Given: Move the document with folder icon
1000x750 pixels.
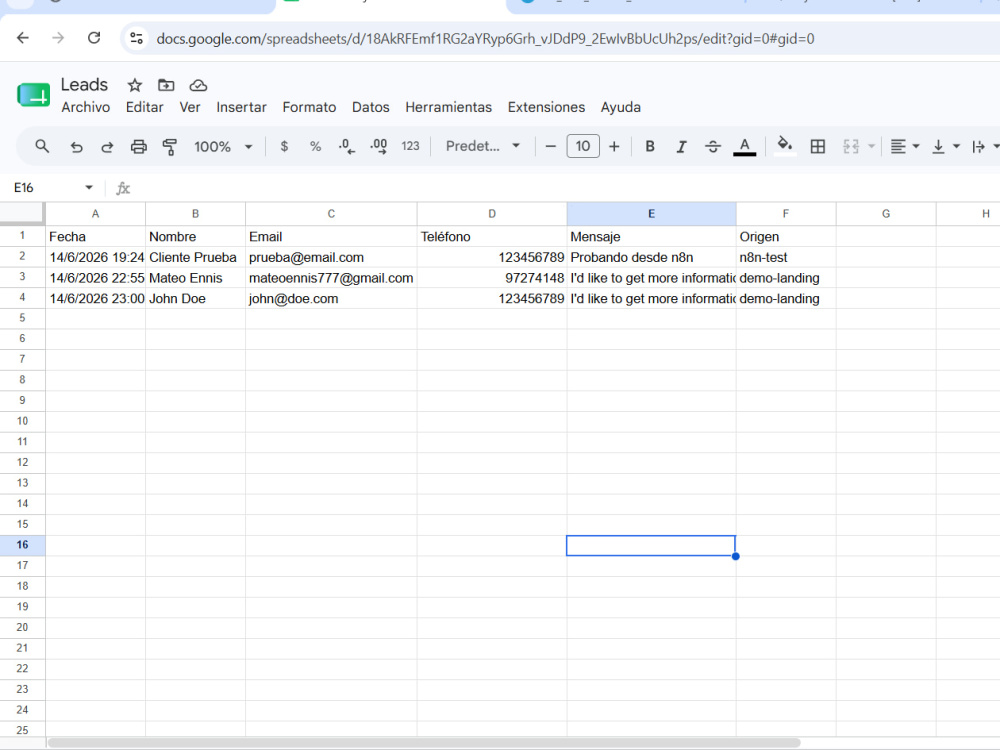Looking at the screenshot, I should click(x=166, y=85).
